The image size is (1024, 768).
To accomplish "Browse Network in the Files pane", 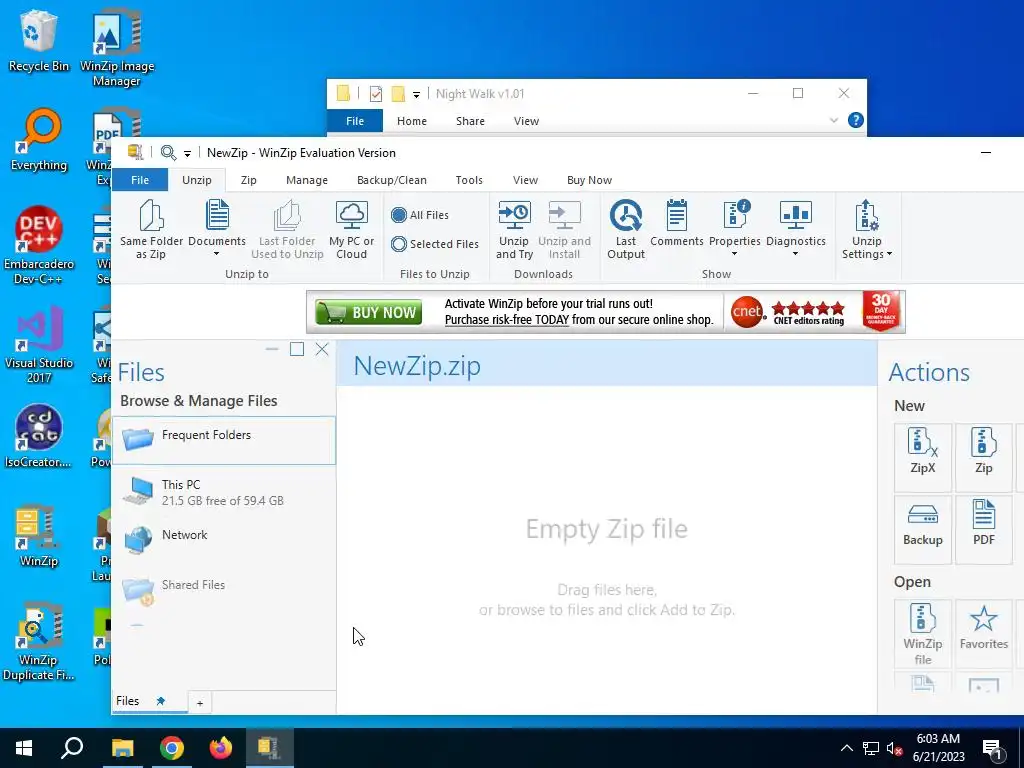I will (224, 539).
